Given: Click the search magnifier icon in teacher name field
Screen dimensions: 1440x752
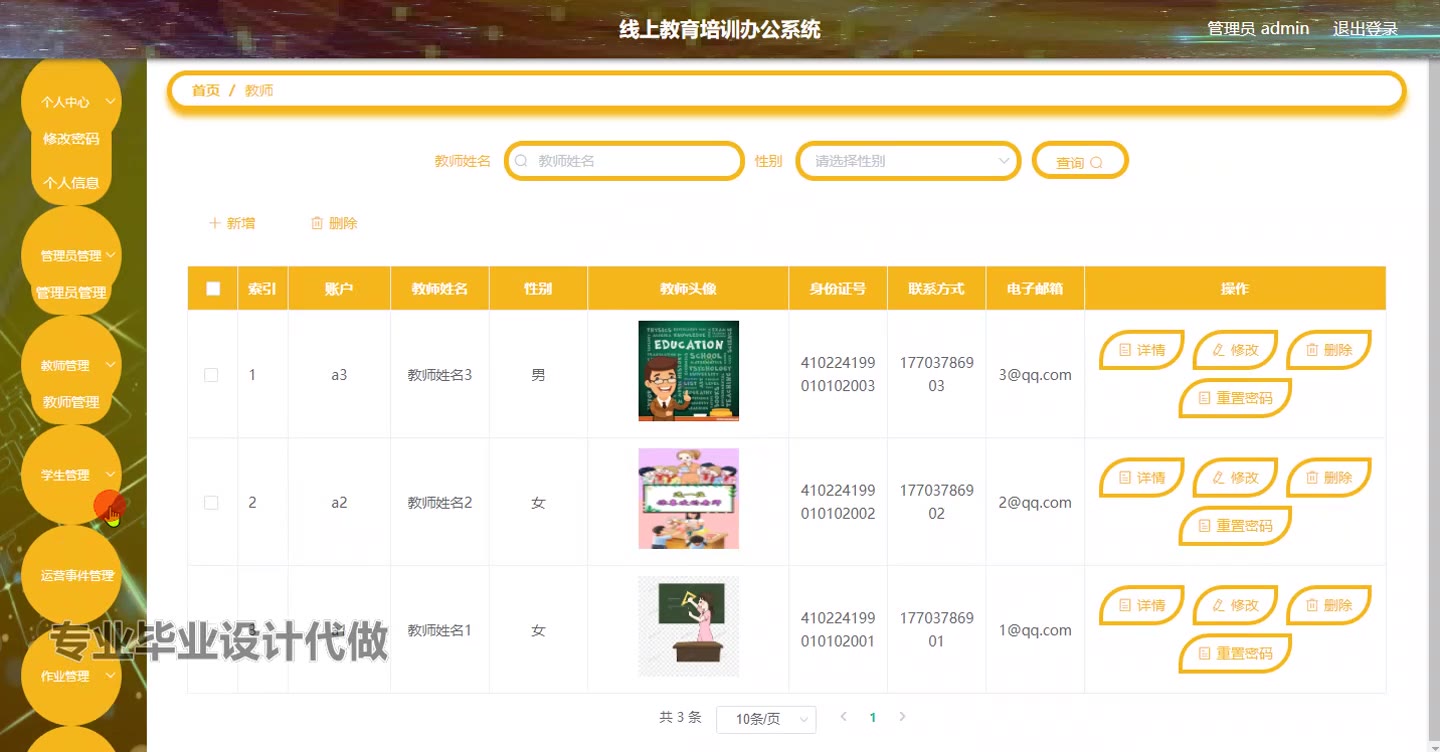Looking at the screenshot, I should point(521,161).
